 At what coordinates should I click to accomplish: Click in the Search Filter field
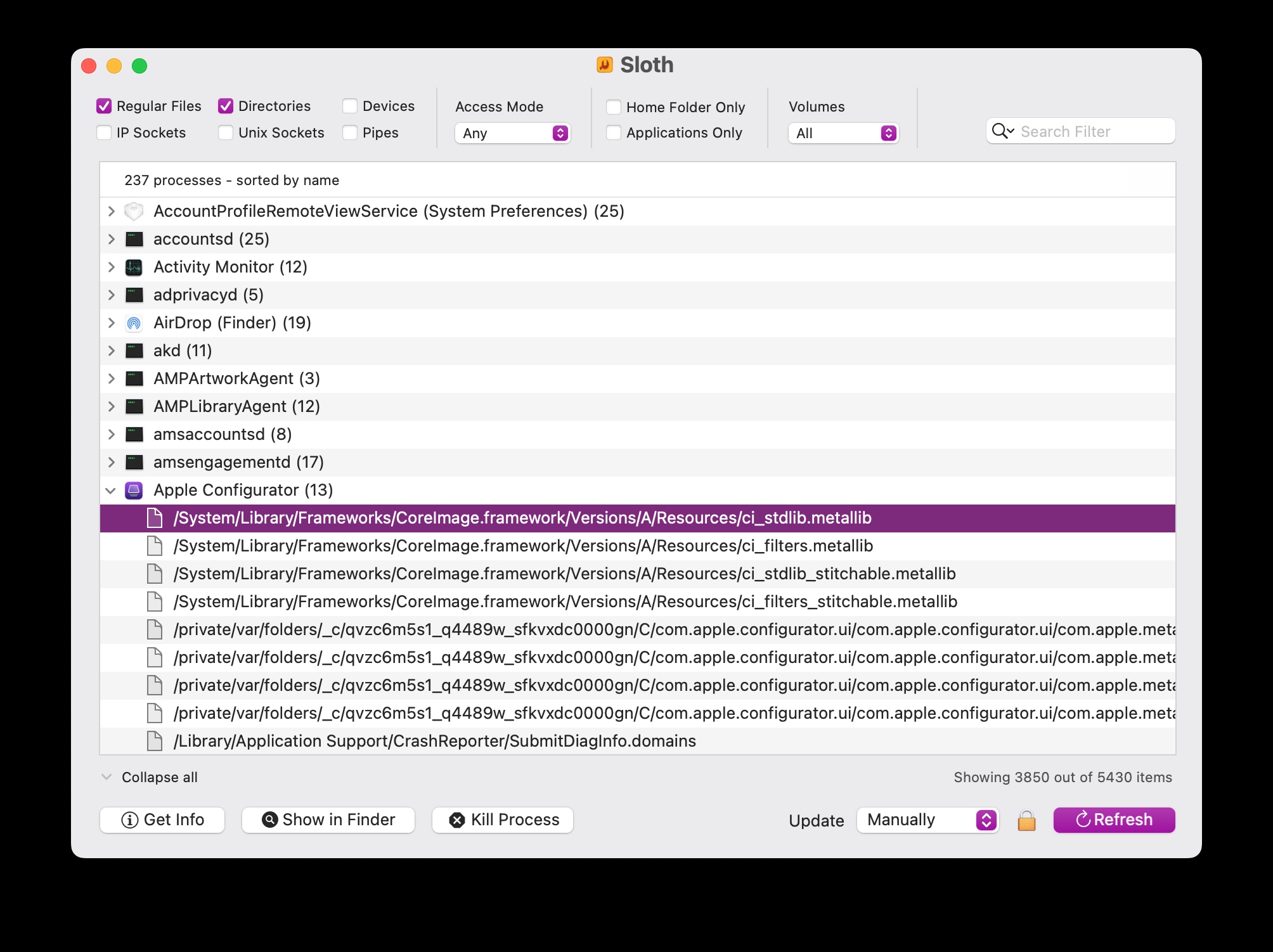[x=1080, y=131]
